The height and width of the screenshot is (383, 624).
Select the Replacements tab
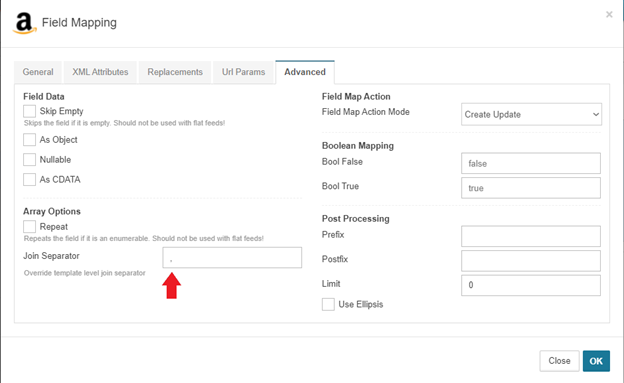click(175, 72)
